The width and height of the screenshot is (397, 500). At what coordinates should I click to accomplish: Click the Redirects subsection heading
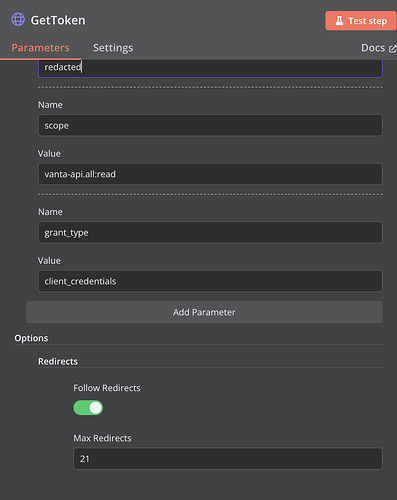[58, 361]
